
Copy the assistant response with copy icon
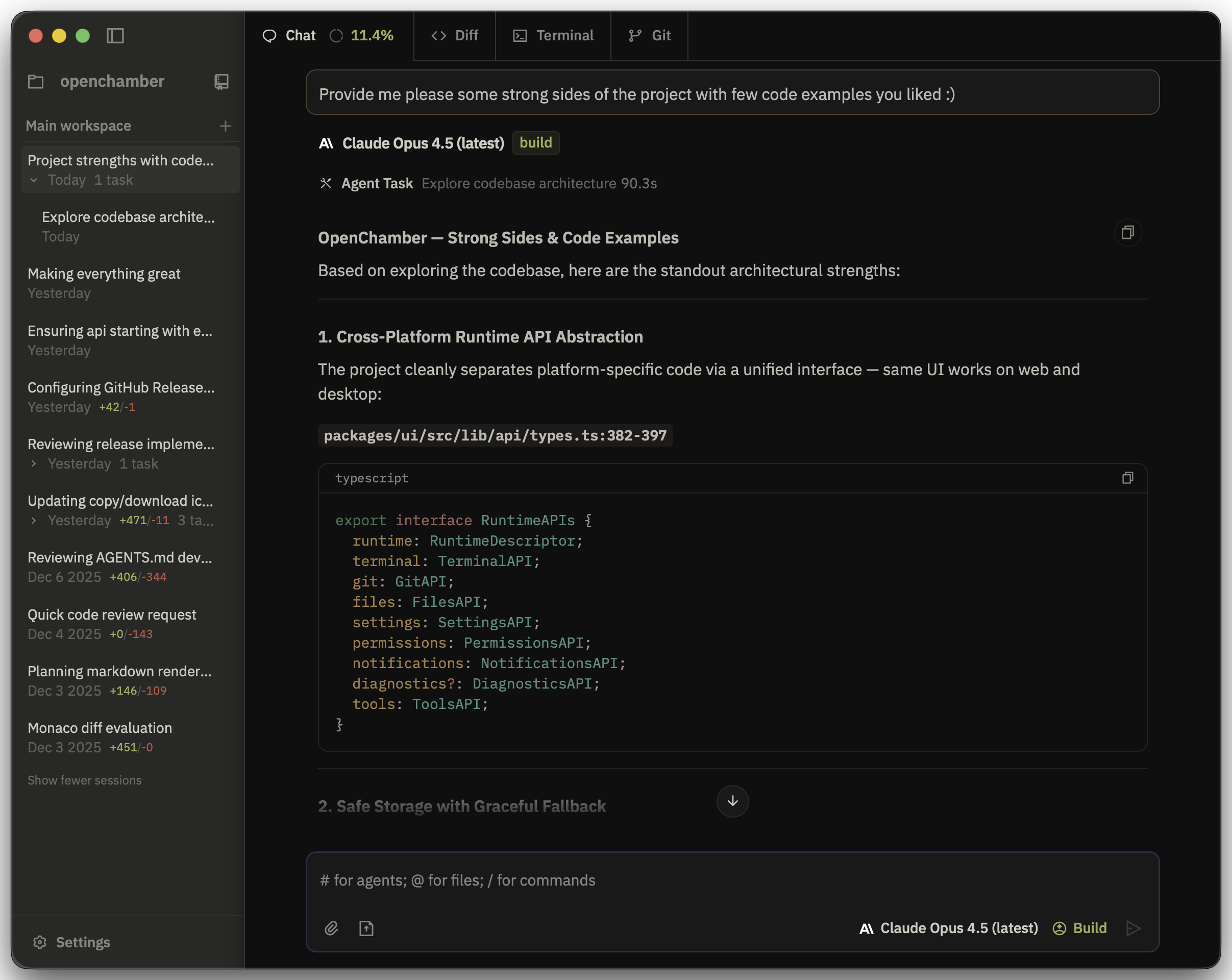tap(1127, 233)
